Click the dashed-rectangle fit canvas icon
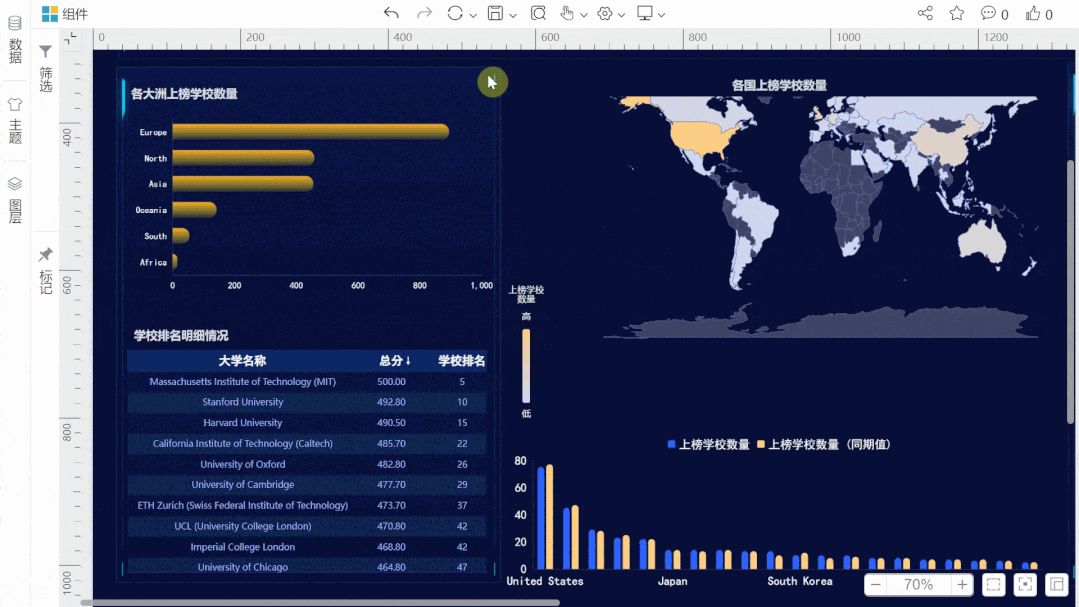Viewport: 1079px width, 607px height. pyautogui.click(x=994, y=585)
